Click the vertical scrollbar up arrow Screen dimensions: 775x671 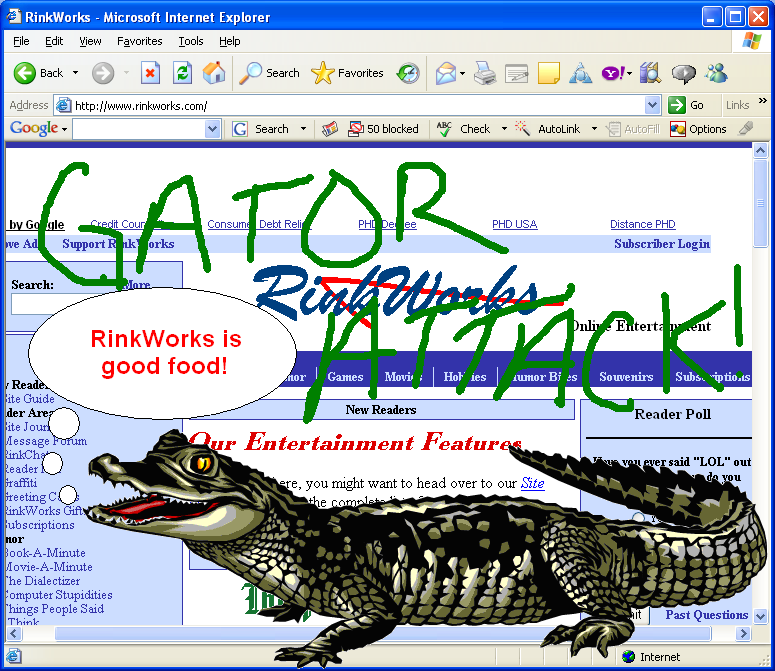click(x=760, y=150)
